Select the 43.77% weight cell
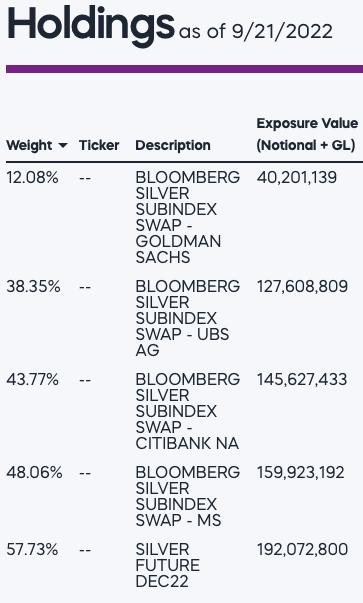 32,380
